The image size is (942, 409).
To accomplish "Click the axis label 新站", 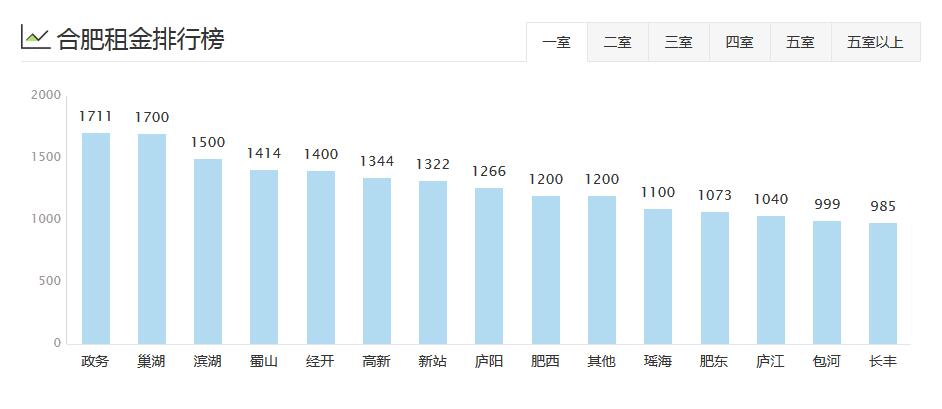I will click(x=433, y=362).
